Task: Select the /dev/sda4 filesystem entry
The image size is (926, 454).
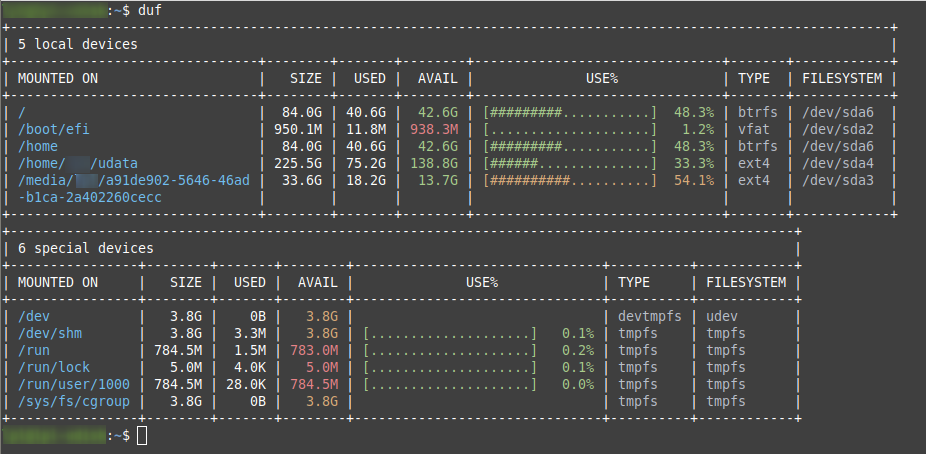Action: [837, 164]
